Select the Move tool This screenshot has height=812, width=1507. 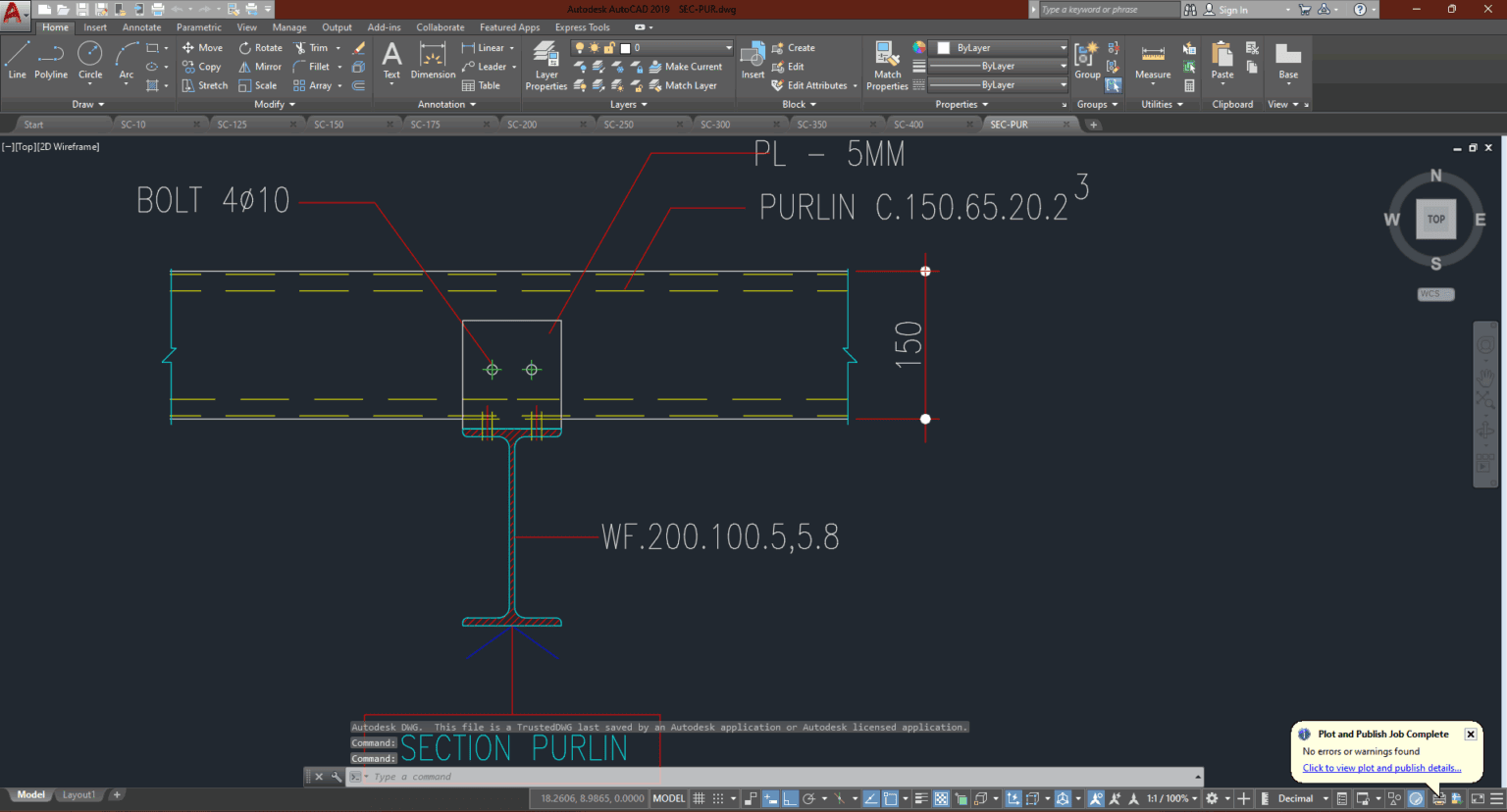pyautogui.click(x=202, y=46)
